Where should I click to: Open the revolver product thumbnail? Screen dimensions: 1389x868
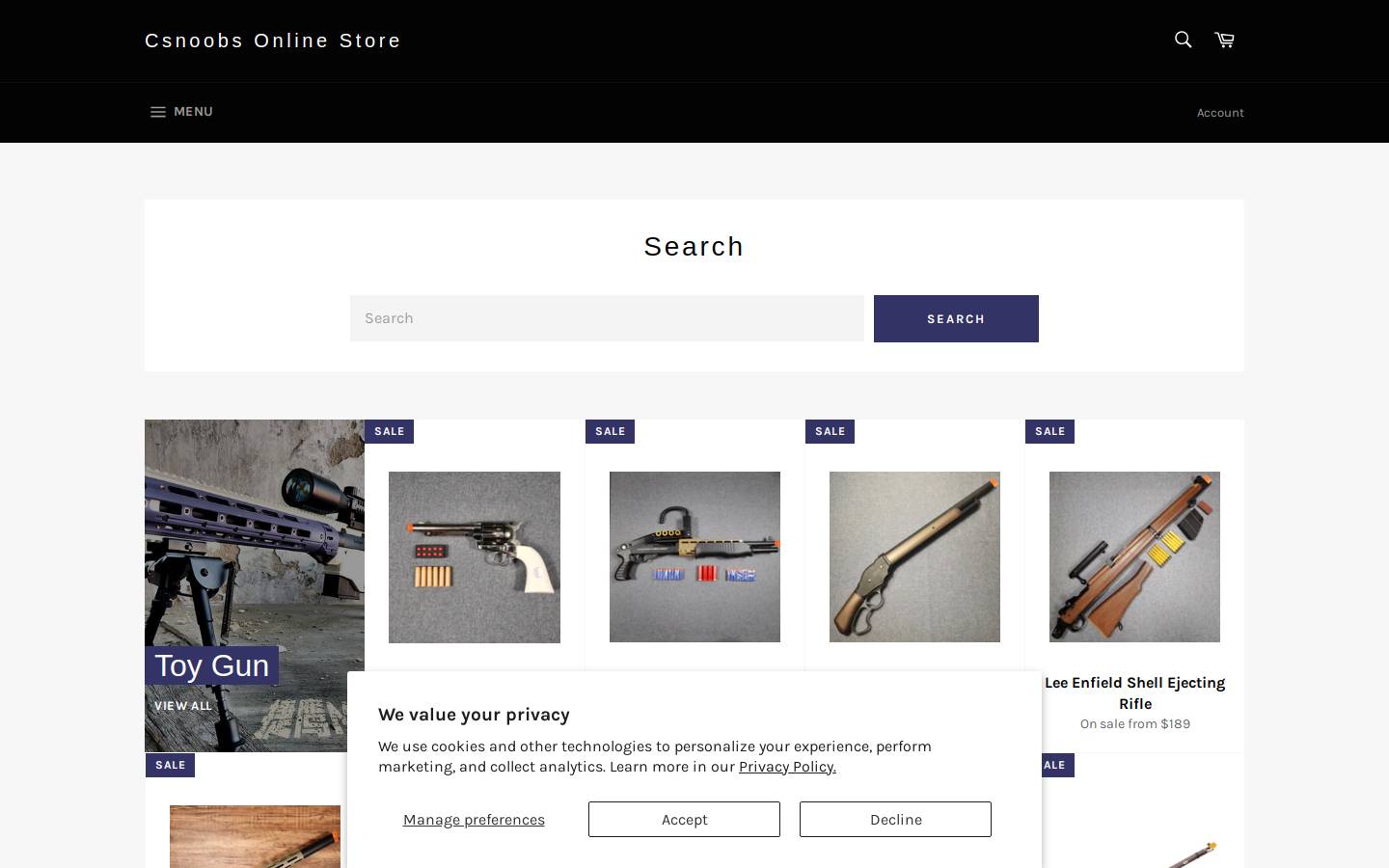pyautogui.click(x=475, y=556)
